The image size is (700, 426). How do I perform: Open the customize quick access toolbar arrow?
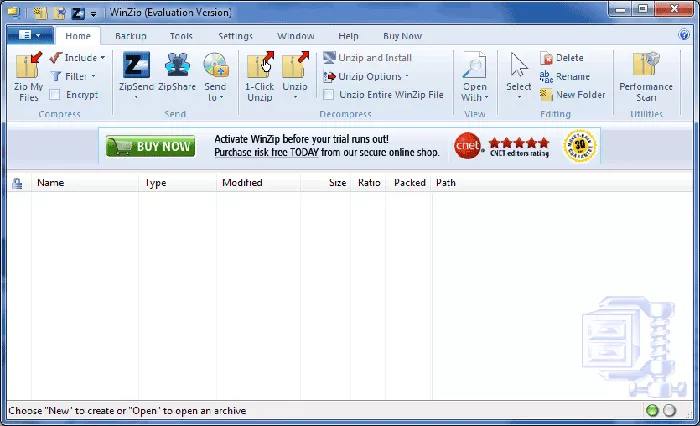[93, 14]
